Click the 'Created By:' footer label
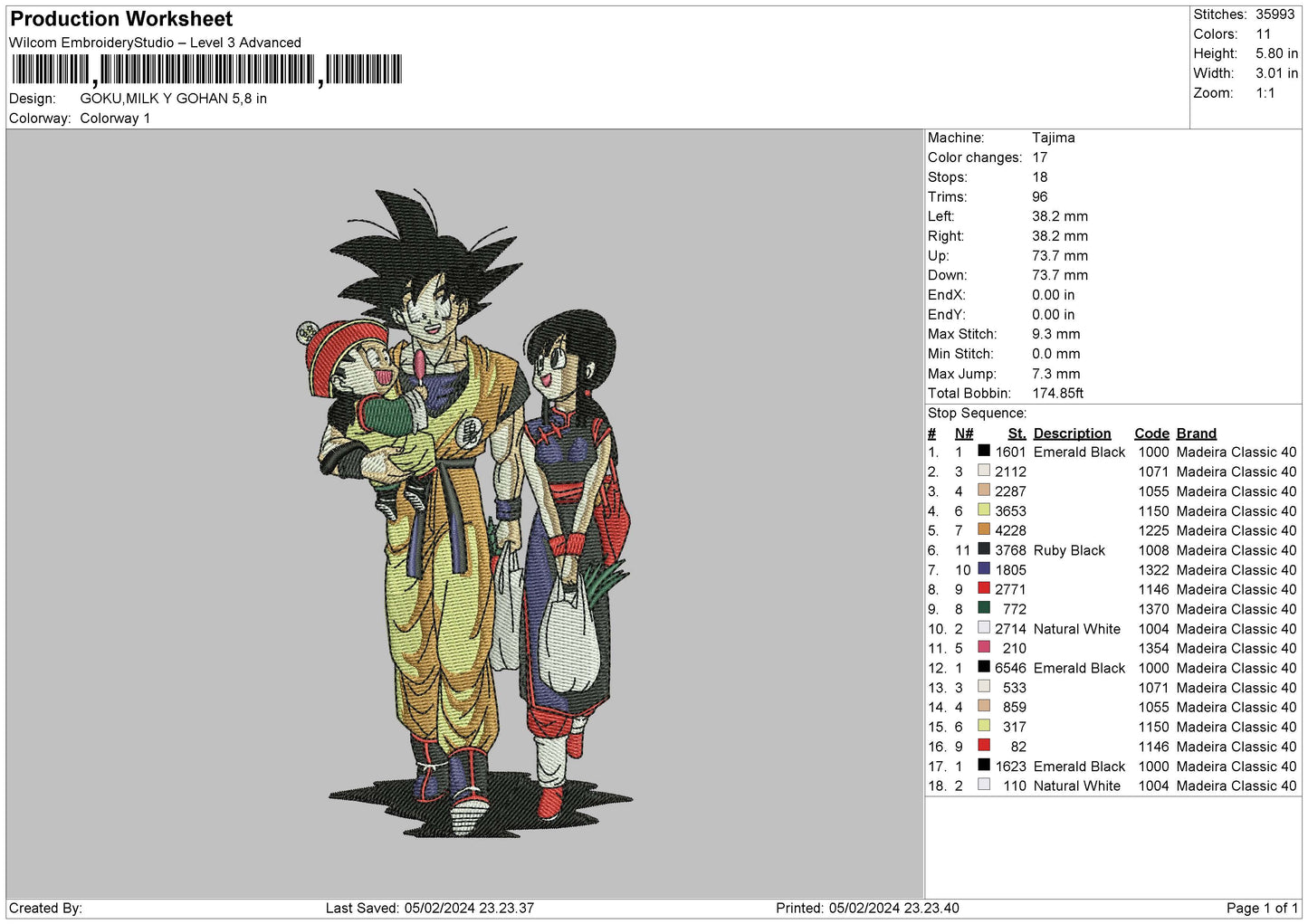 coord(45,909)
